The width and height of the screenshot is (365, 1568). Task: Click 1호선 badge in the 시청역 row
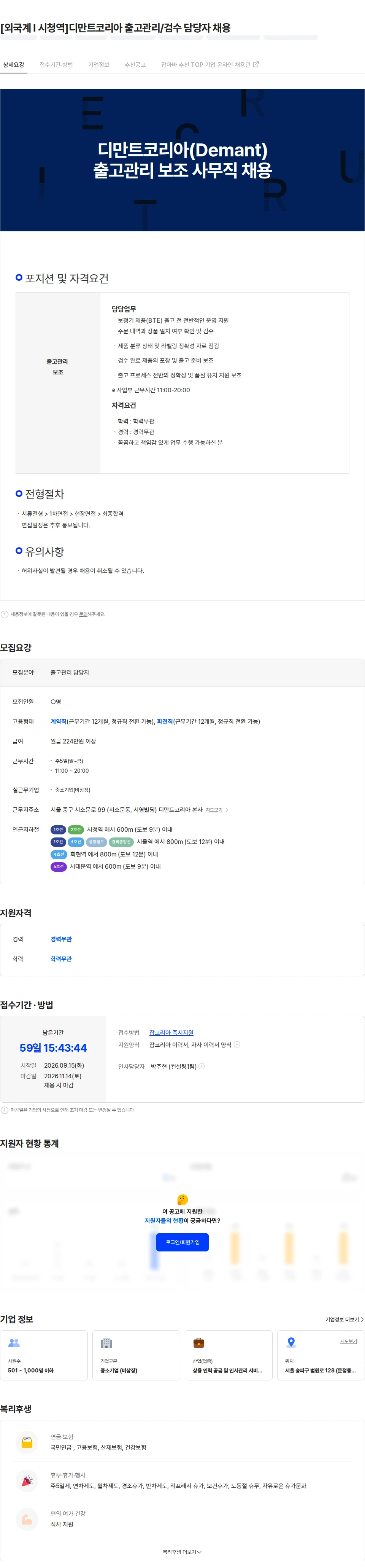pos(59,829)
